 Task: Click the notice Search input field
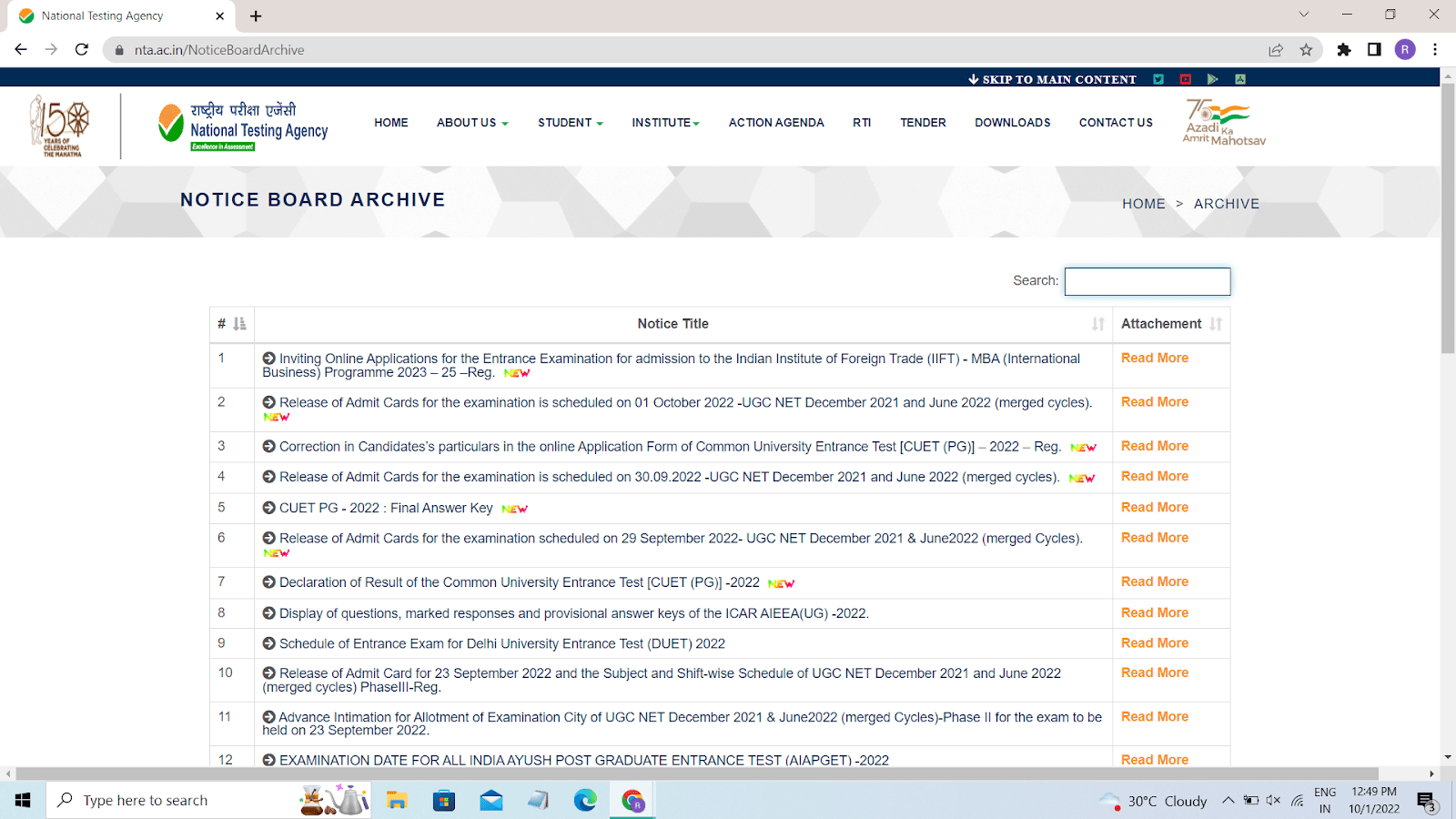pyautogui.click(x=1147, y=281)
